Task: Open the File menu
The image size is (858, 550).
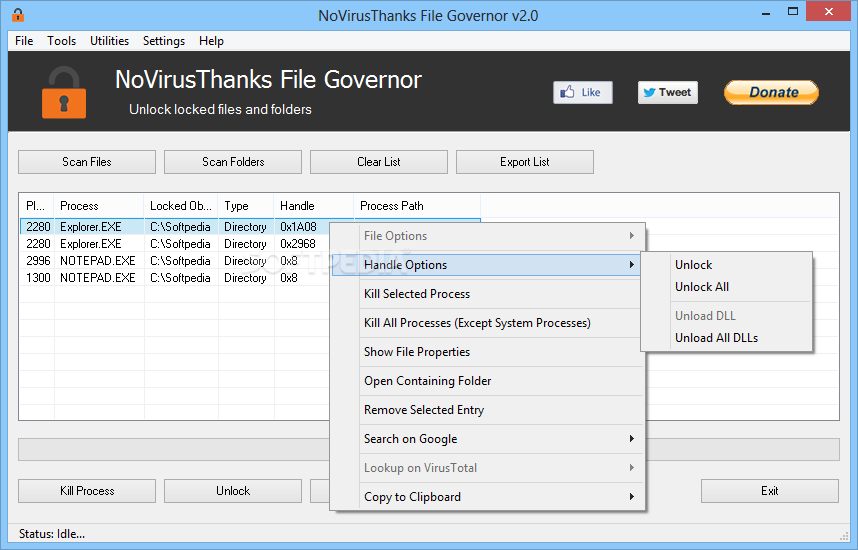Action: click(24, 41)
